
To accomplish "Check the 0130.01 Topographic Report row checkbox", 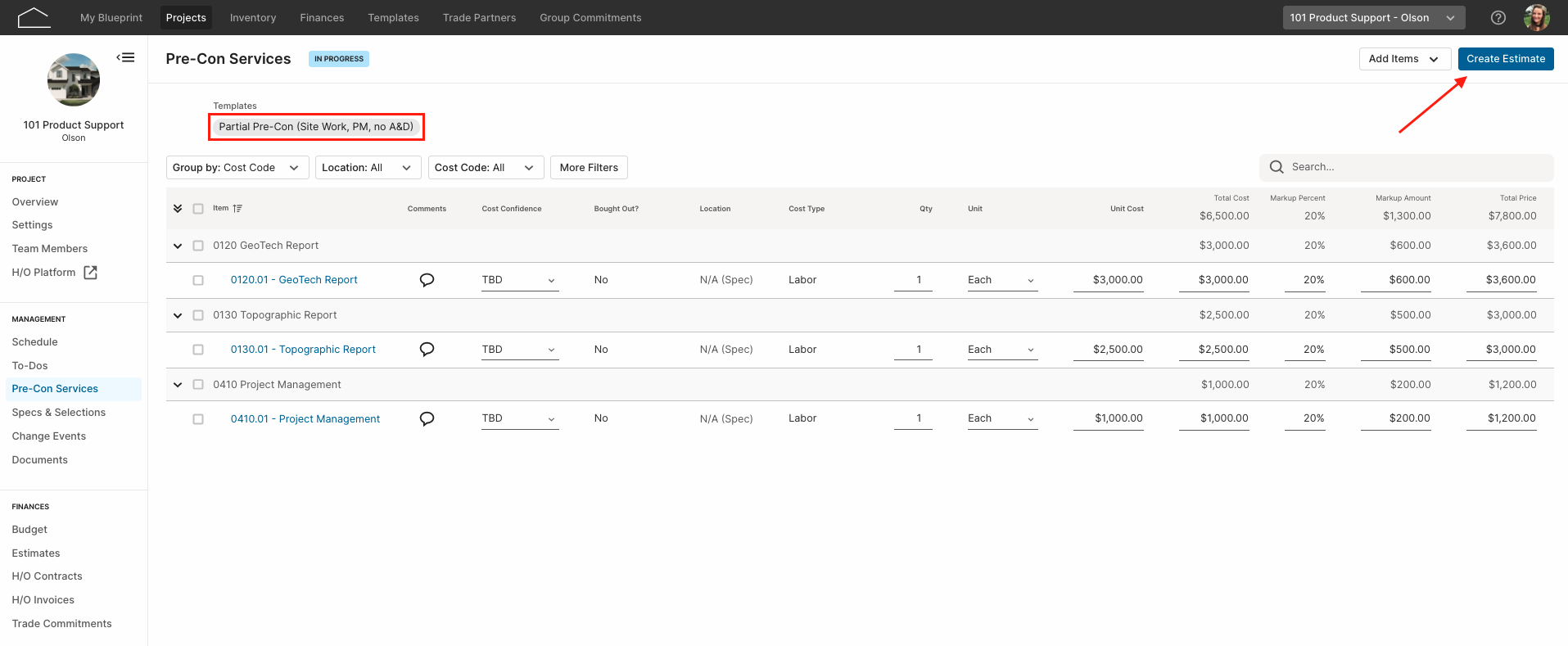I will point(198,350).
